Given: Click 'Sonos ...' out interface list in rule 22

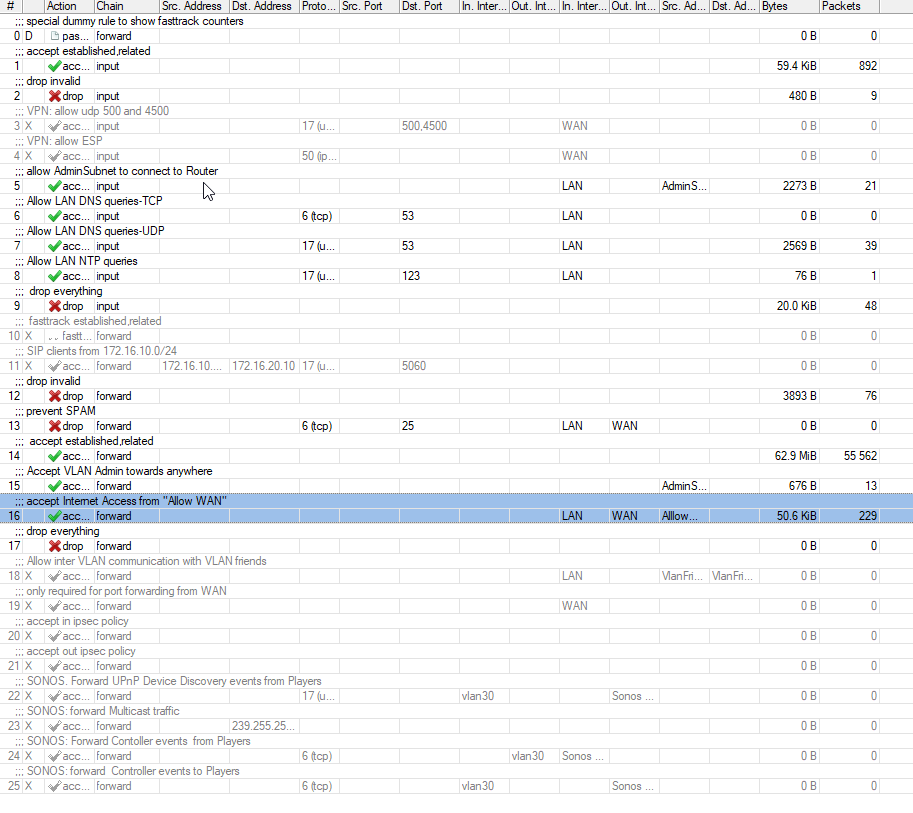Looking at the screenshot, I should click(633, 696).
